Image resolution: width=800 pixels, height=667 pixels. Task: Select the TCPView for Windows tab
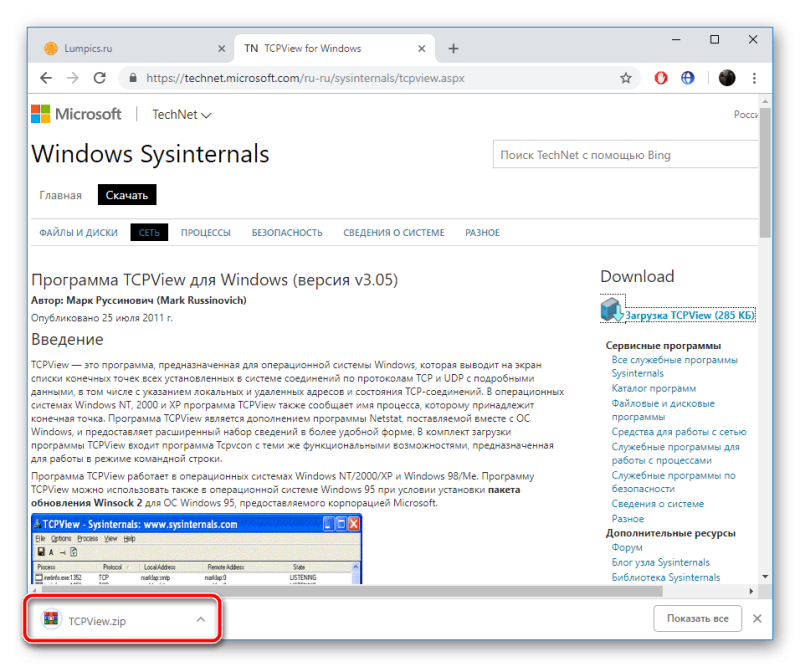(x=335, y=48)
